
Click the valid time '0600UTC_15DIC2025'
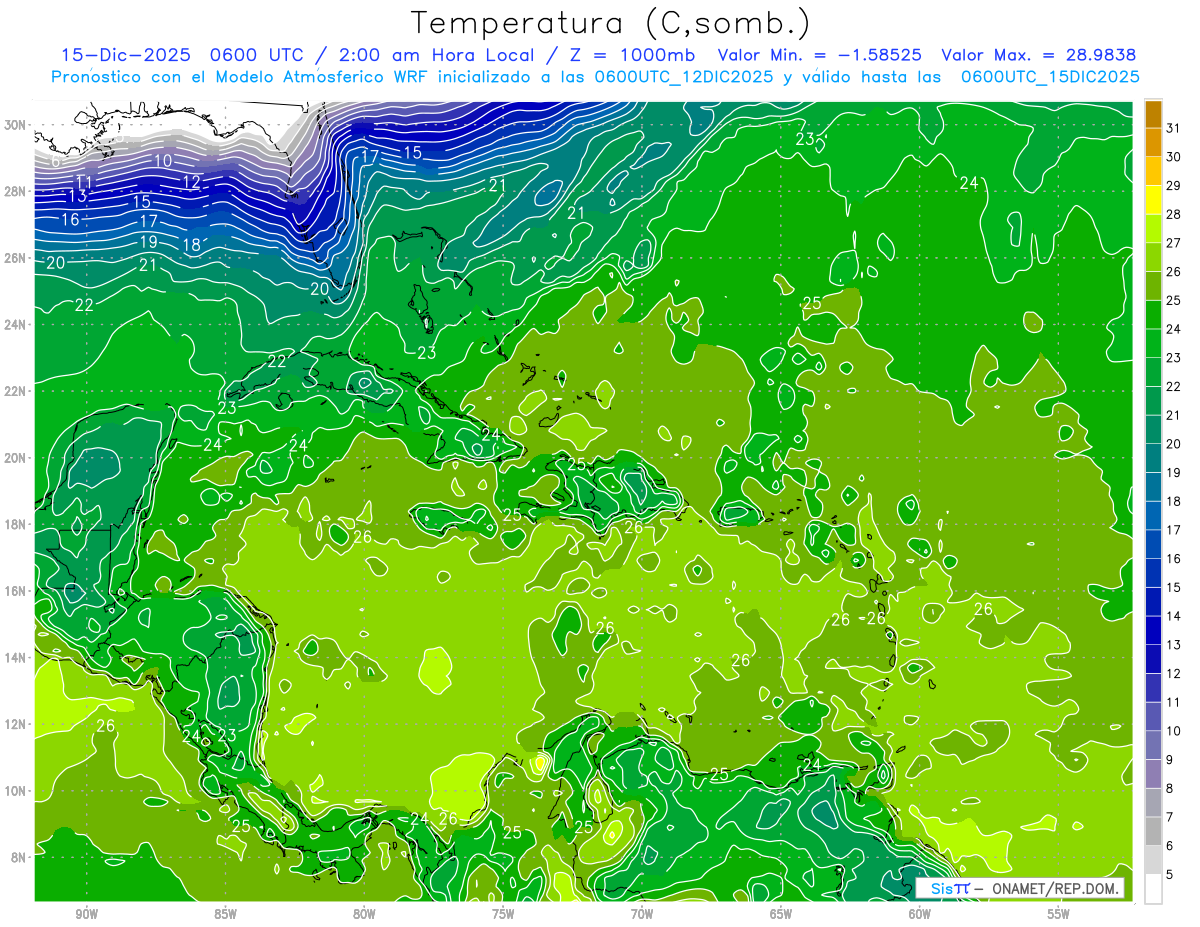click(x=1050, y=77)
